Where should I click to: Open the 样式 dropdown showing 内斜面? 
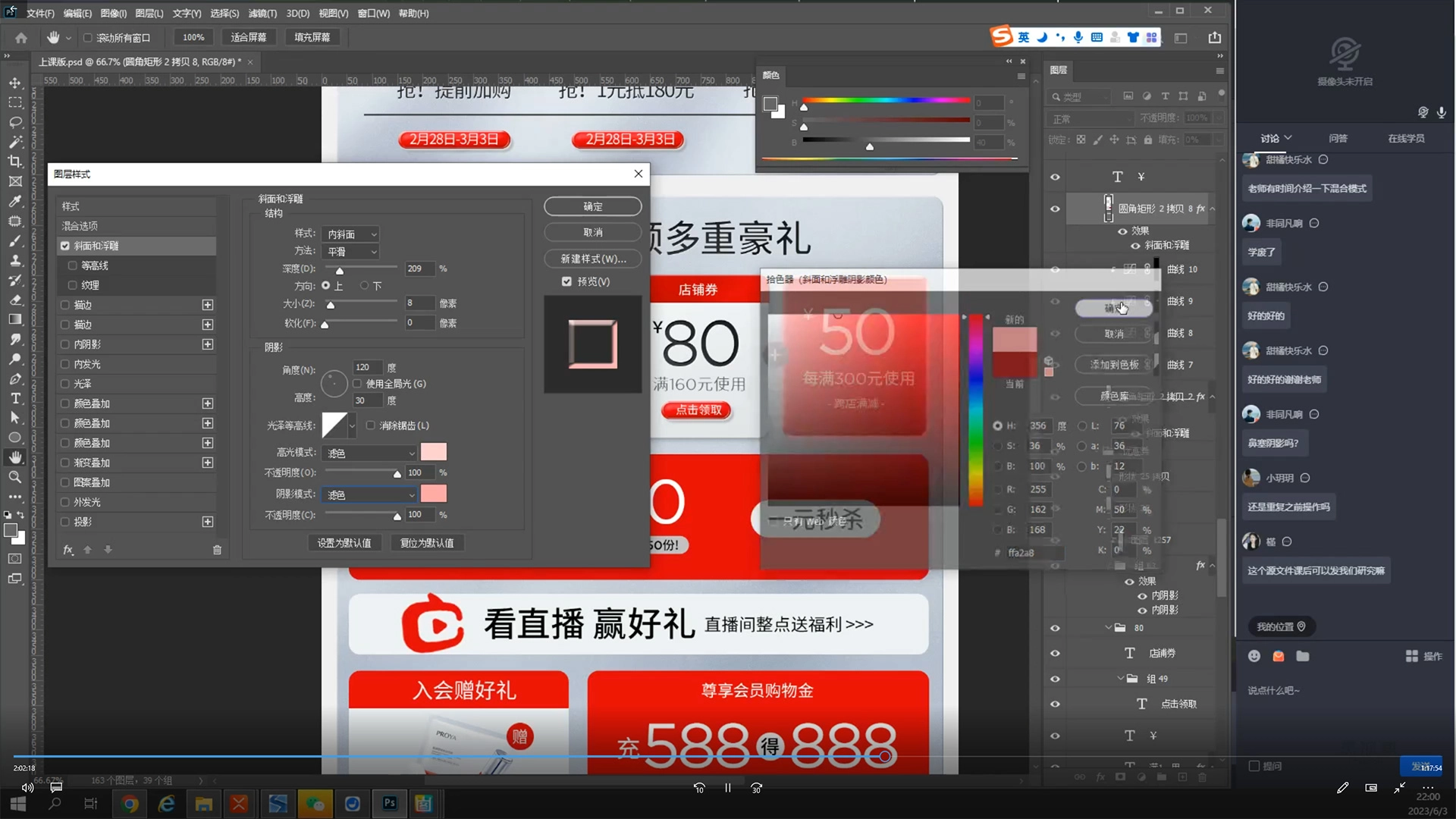350,234
